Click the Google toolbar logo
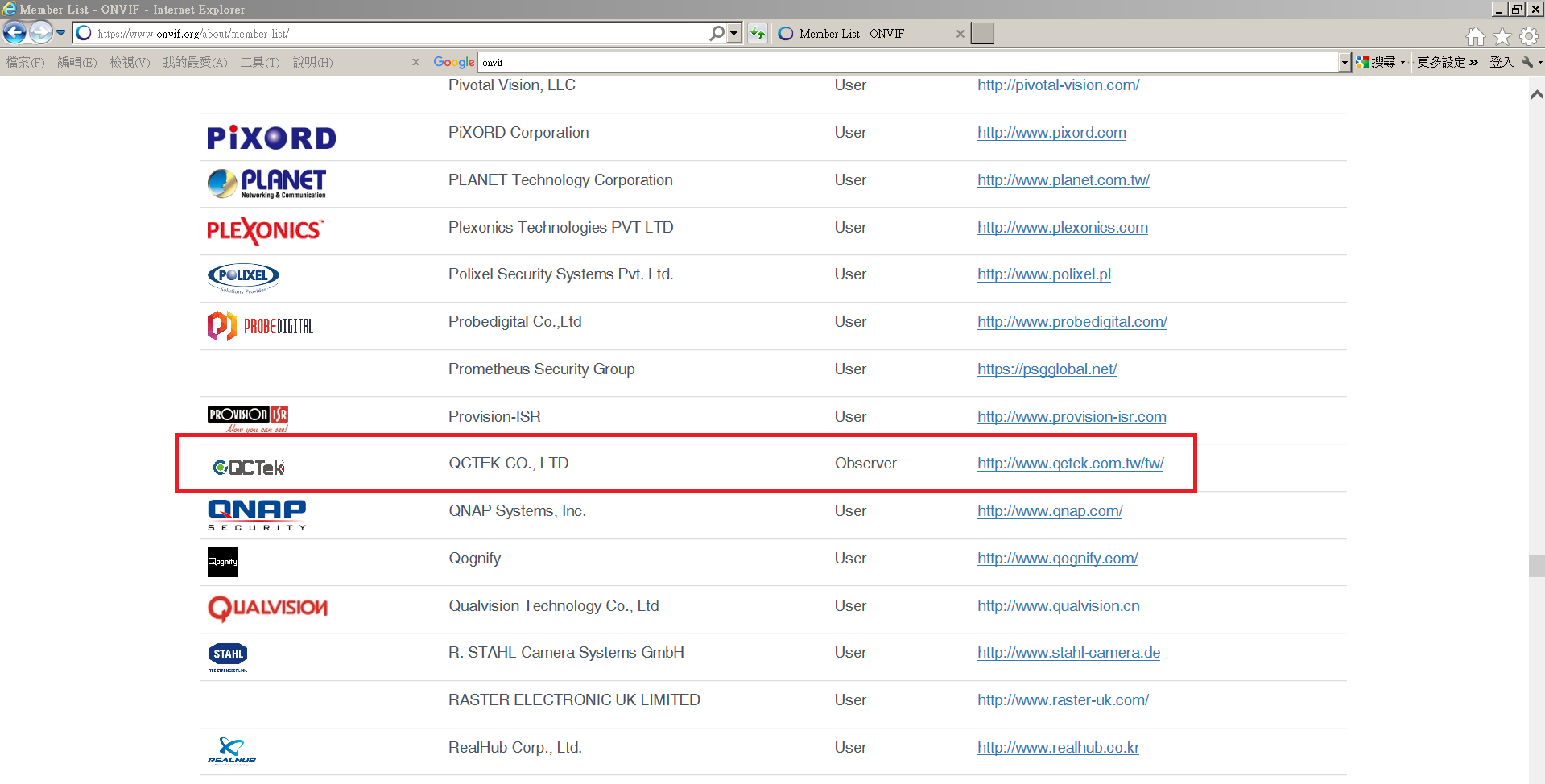 pos(453,62)
